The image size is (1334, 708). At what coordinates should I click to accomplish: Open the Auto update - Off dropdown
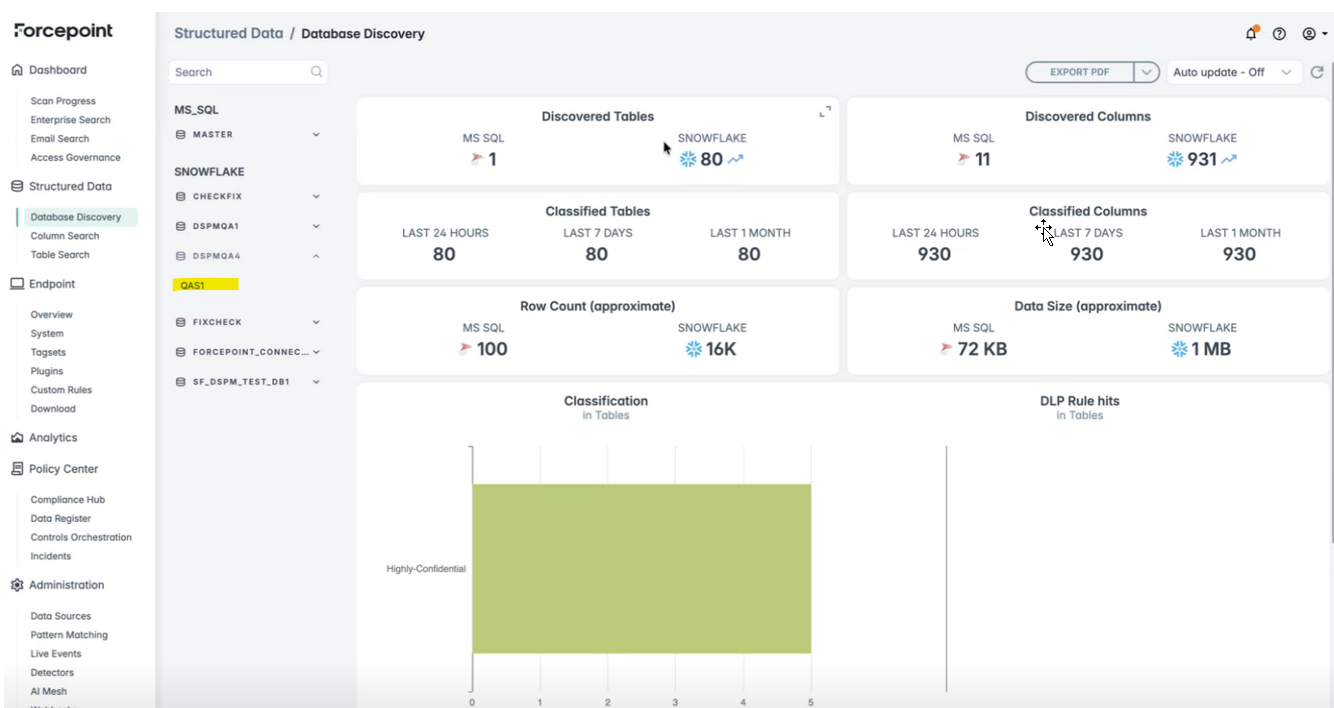point(1233,72)
